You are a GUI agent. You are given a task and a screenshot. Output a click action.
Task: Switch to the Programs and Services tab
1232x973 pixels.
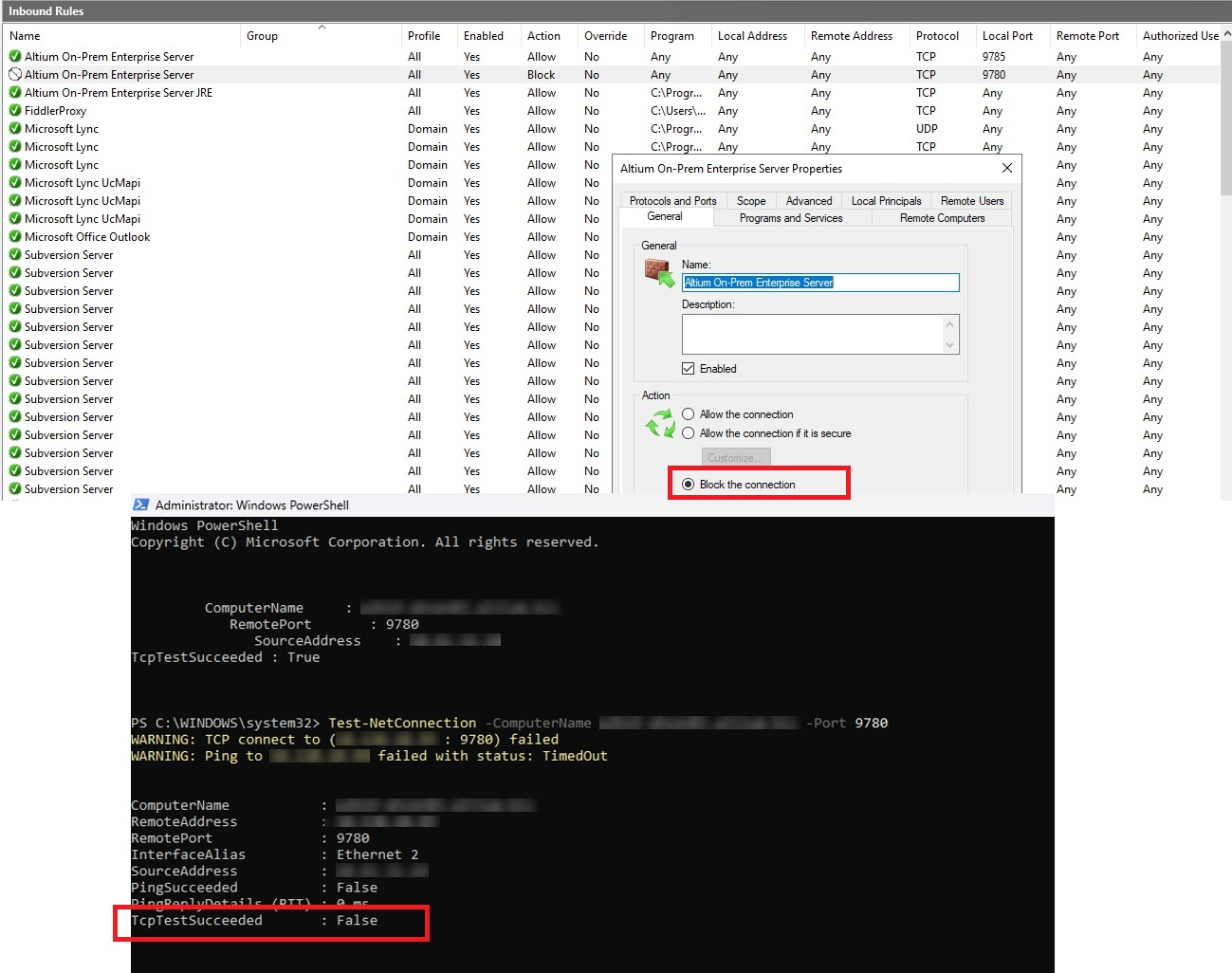click(791, 218)
